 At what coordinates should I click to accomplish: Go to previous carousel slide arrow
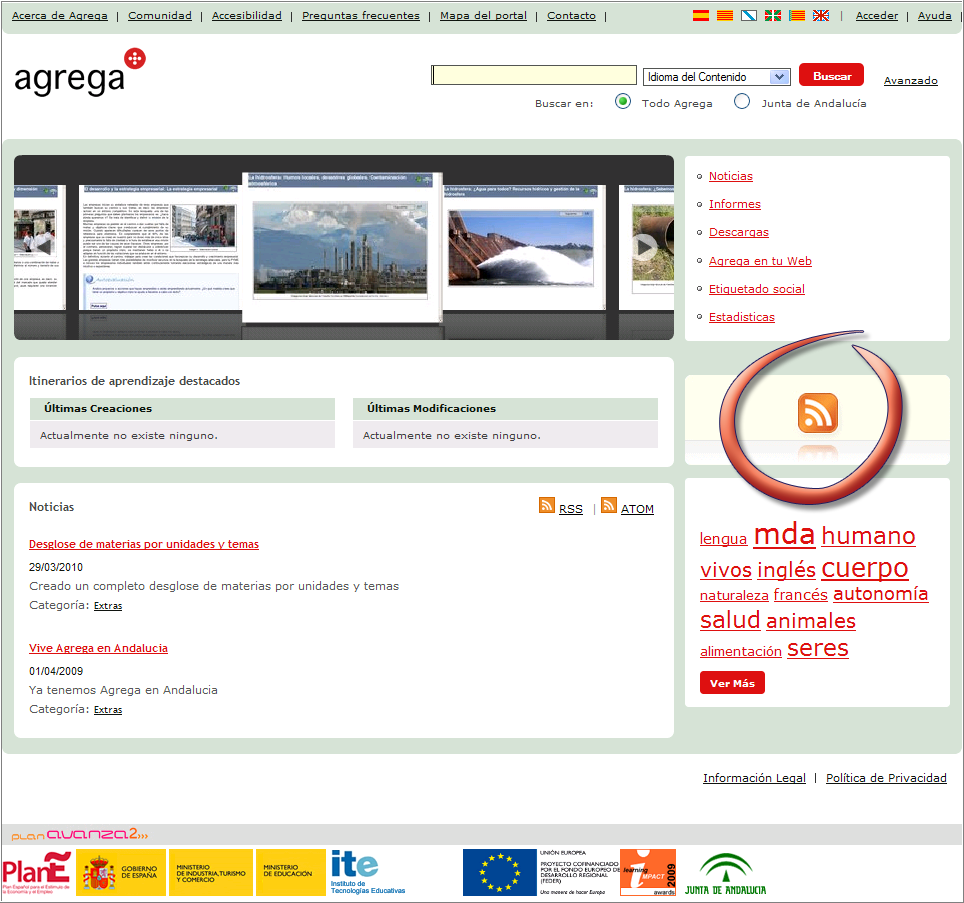44,246
